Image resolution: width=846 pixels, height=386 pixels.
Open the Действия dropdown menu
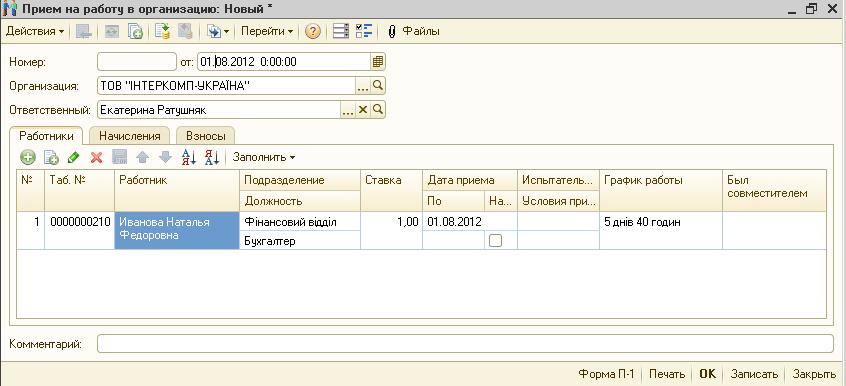point(35,31)
